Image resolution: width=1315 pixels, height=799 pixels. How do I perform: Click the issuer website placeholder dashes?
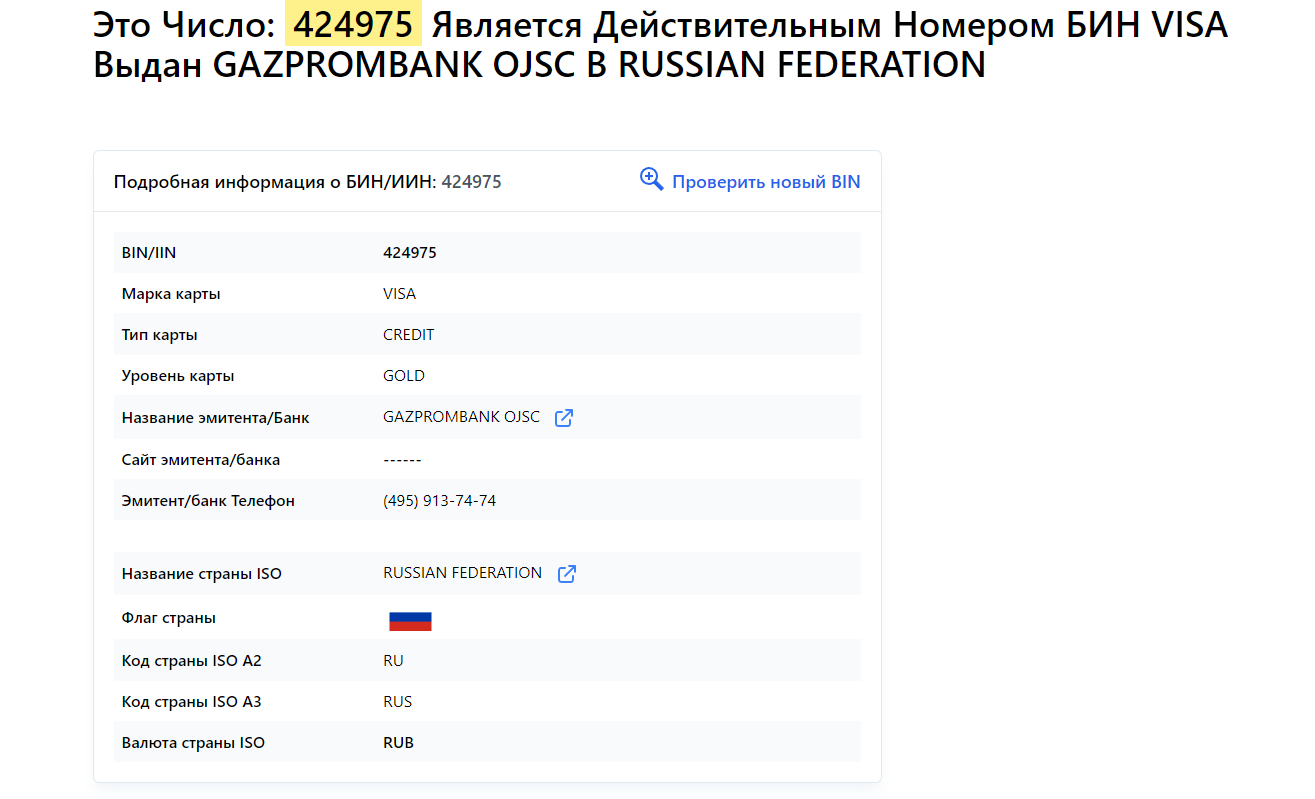[x=402, y=460]
